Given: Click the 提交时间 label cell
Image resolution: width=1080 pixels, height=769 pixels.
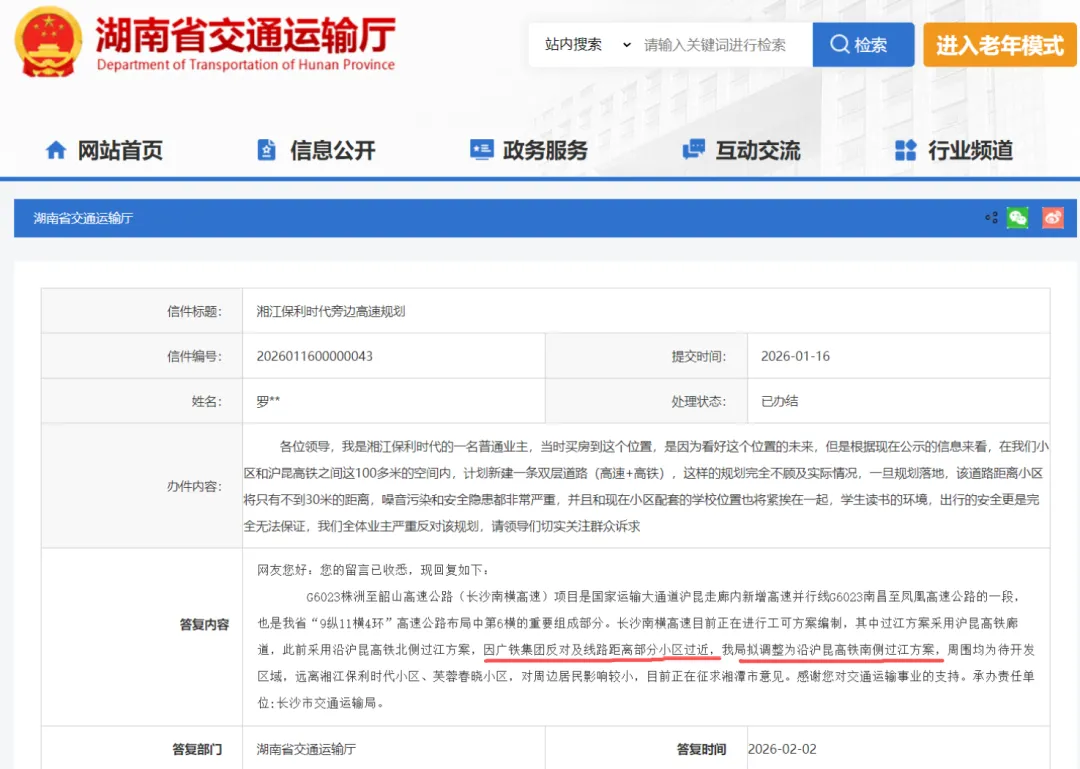Looking at the screenshot, I should coord(646,356).
